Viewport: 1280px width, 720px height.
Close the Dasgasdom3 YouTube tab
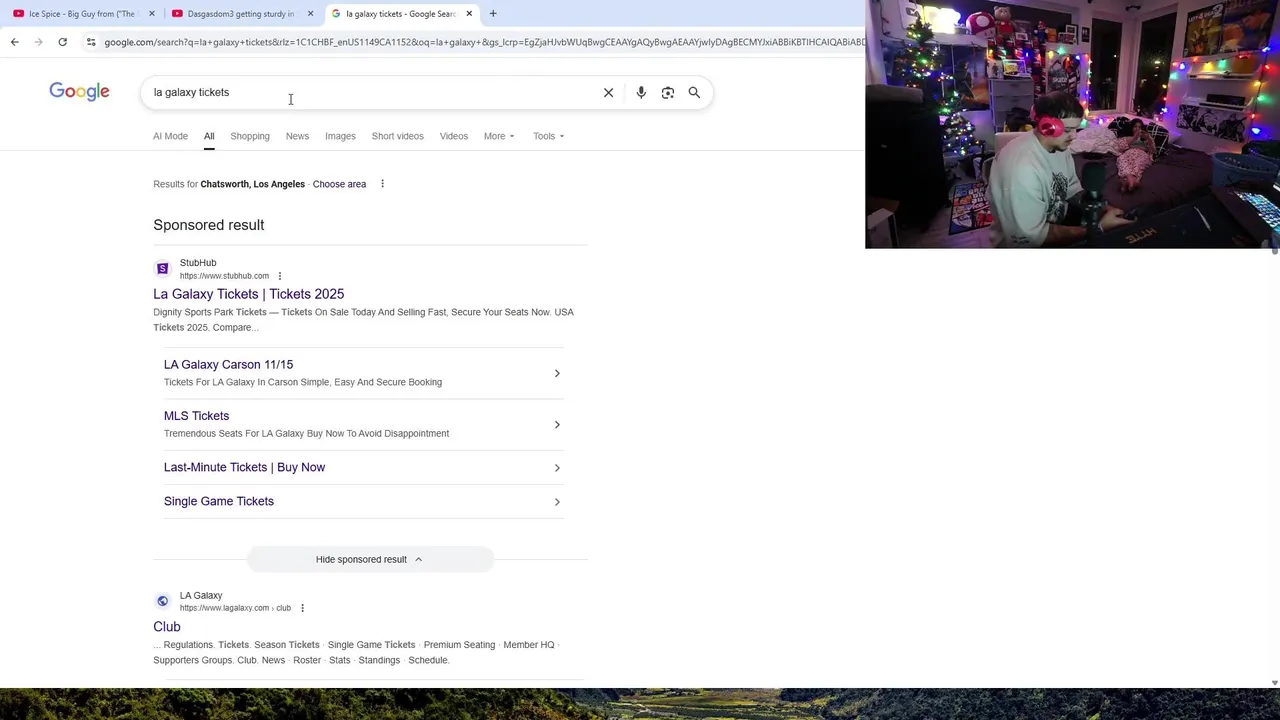310,14
